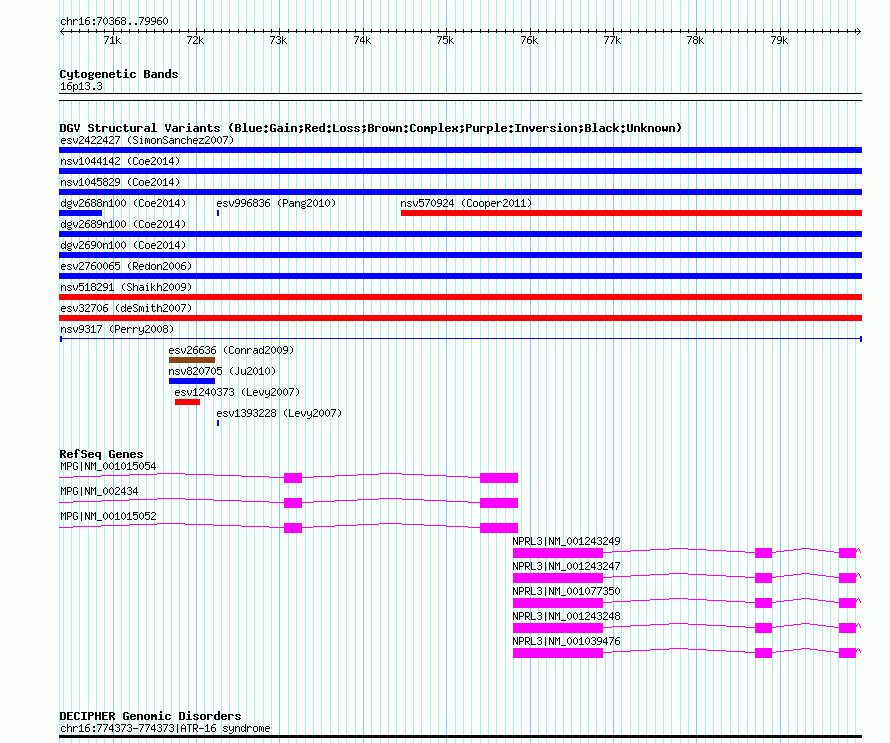Open transcript NPRL3|NM_001077350 label
This screenshot has width=890, height=743.
[566, 591]
